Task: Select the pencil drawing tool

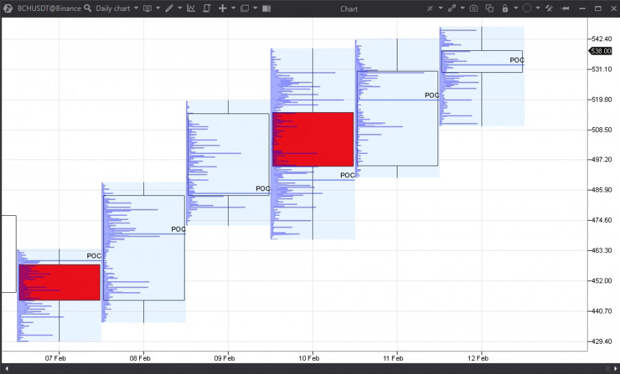Action: pos(169,8)
